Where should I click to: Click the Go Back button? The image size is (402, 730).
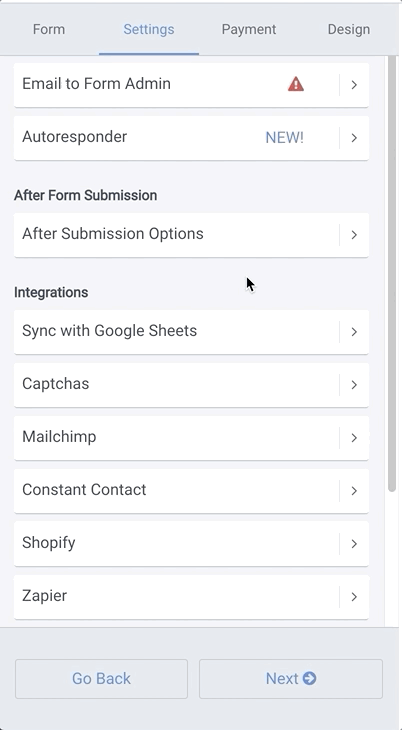101,678
